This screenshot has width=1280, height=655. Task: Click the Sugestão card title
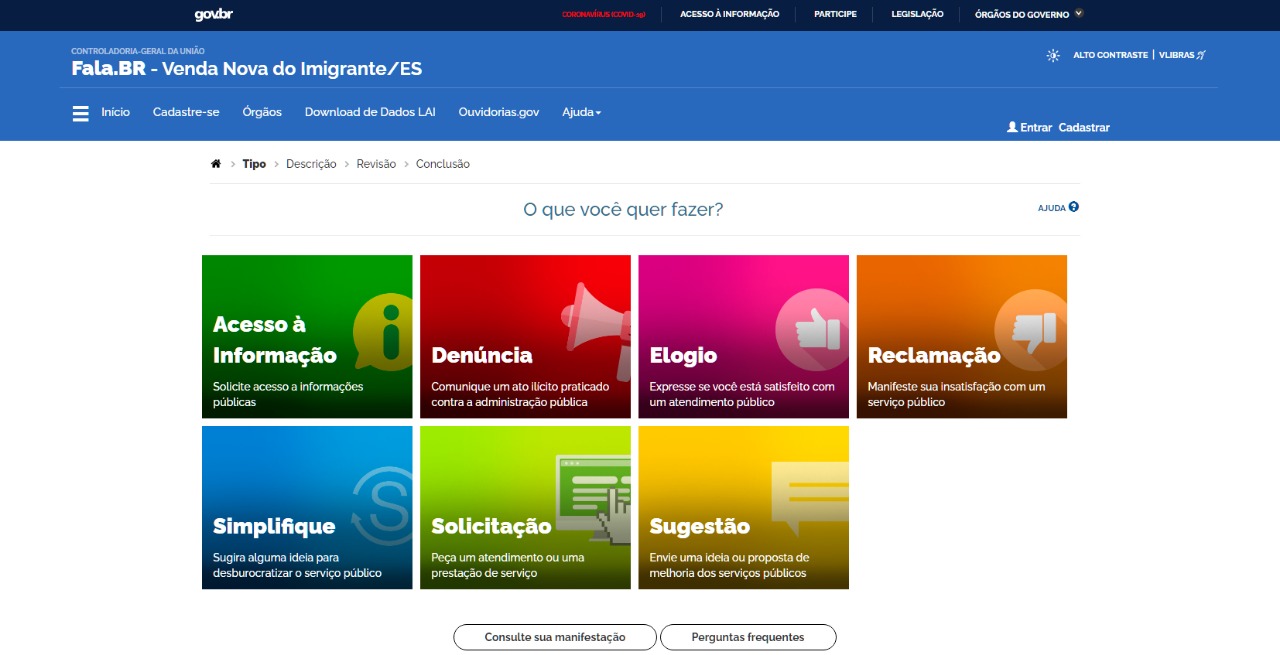coord(699,526)
